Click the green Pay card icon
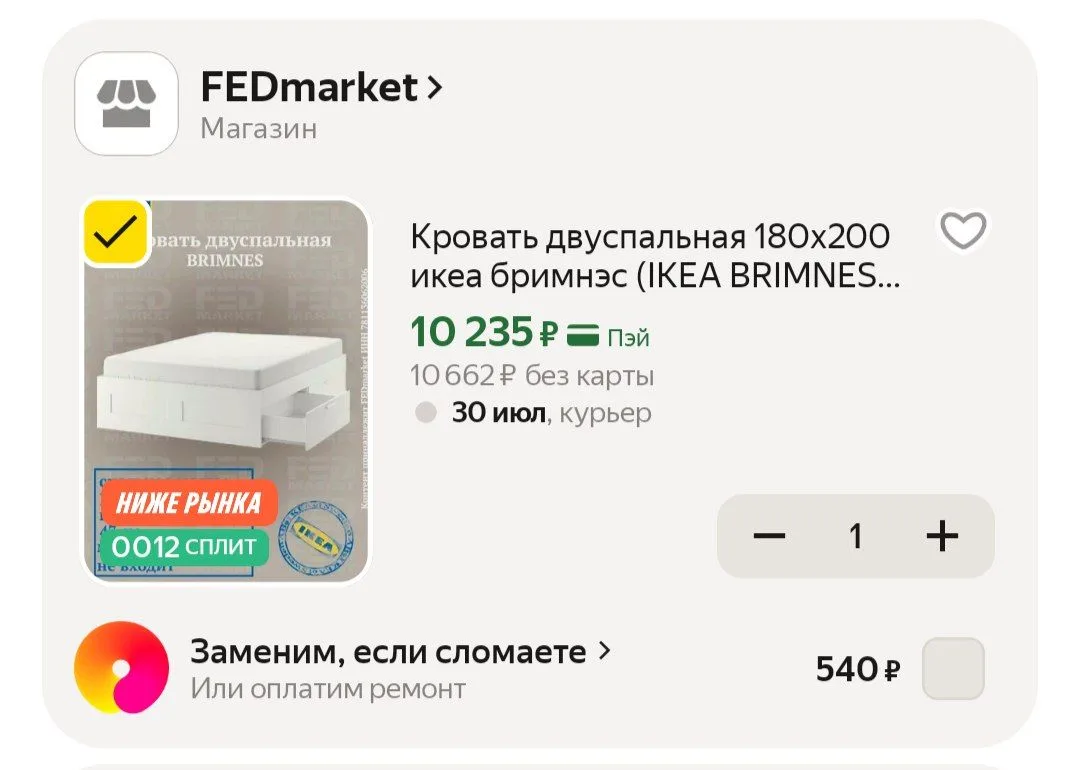The height and width of the screenshot is (770, 1080). tap(583, 336)
